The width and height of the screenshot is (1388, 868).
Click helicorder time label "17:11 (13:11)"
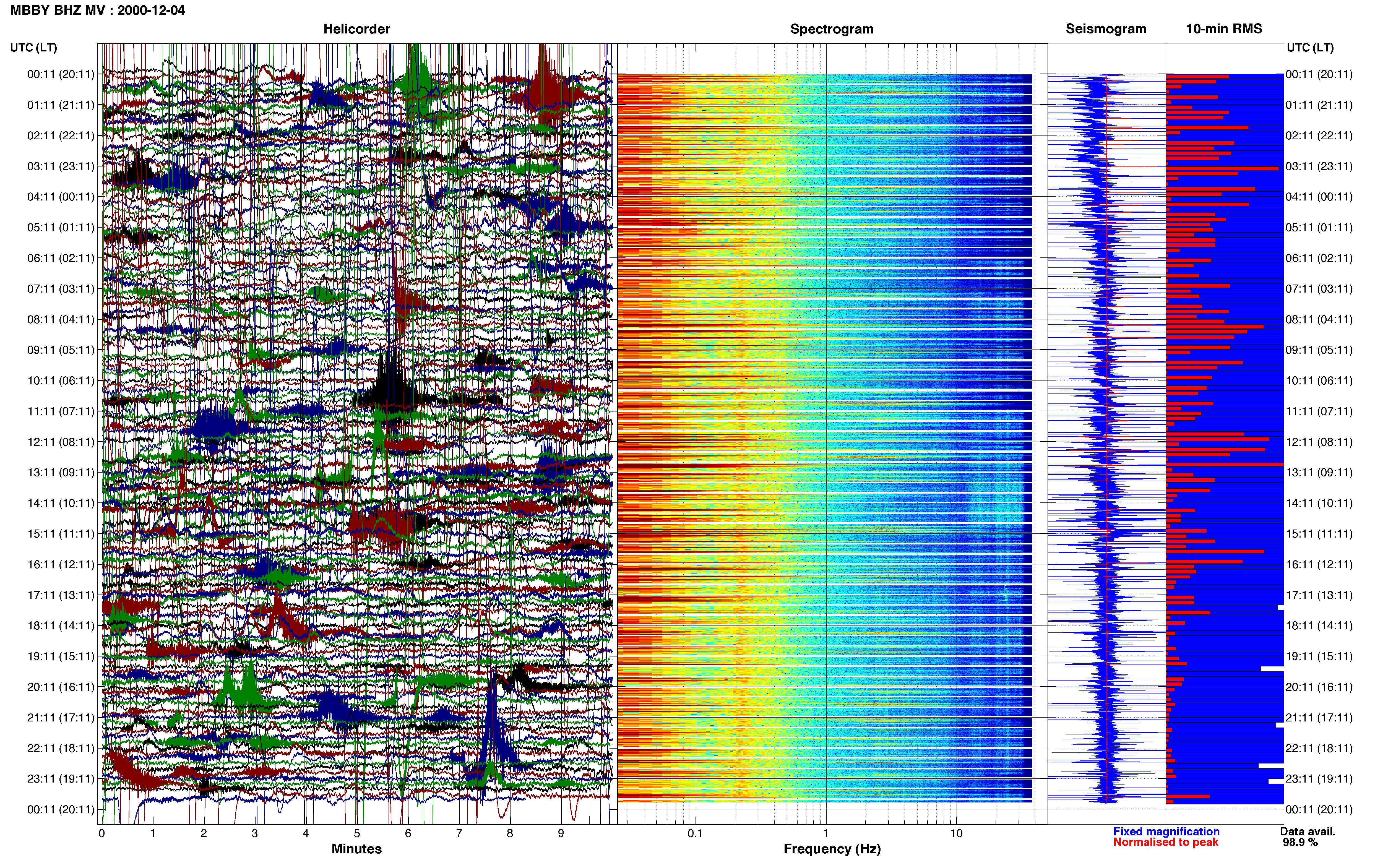coord(61,595)
